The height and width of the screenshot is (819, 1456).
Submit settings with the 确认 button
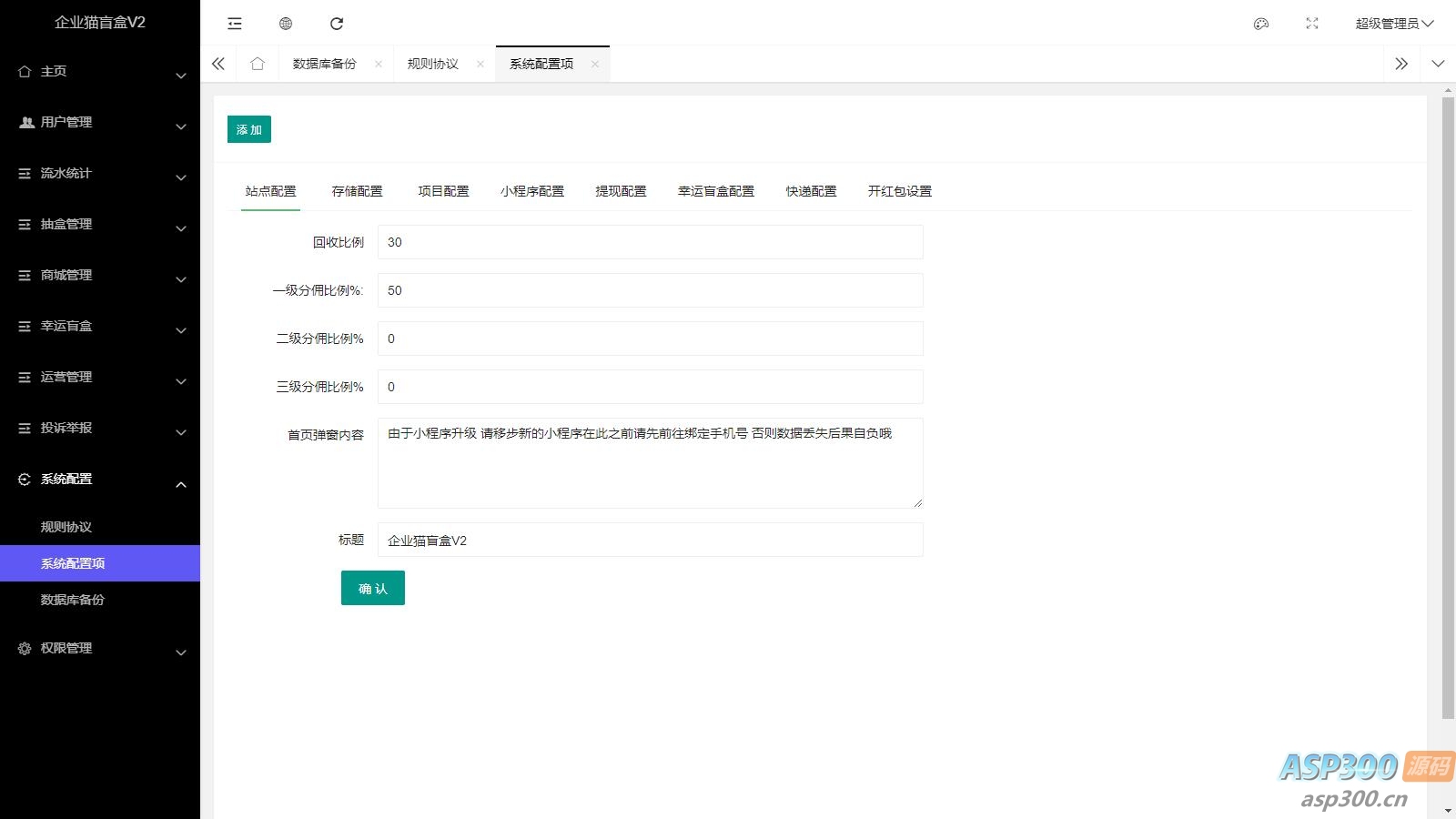372,588
